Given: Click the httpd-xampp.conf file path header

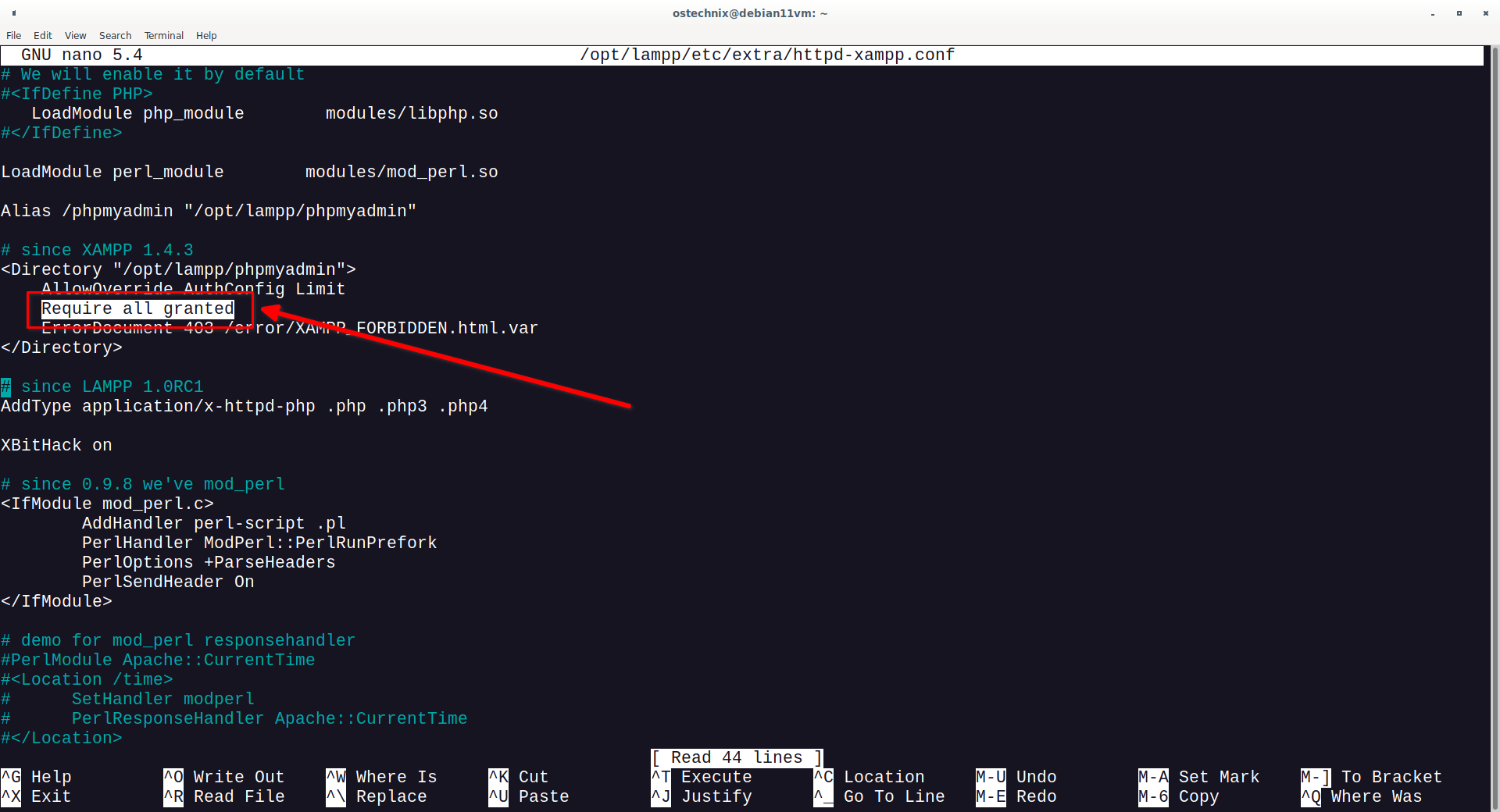Looking at the screenshot, I should pyautogui.click(x=767, y=55).
